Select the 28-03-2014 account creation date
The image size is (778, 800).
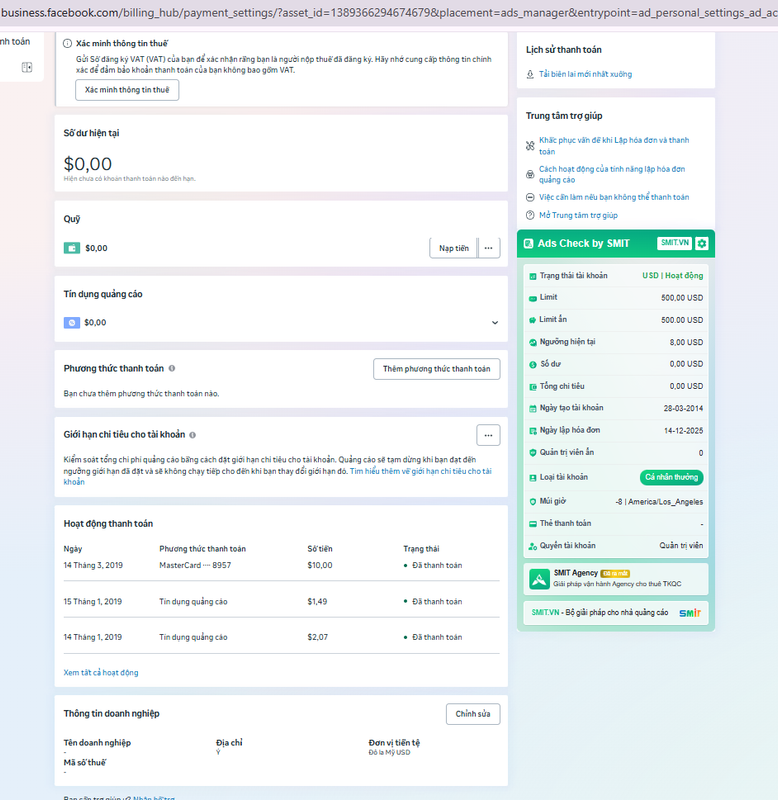pos(683,408)
